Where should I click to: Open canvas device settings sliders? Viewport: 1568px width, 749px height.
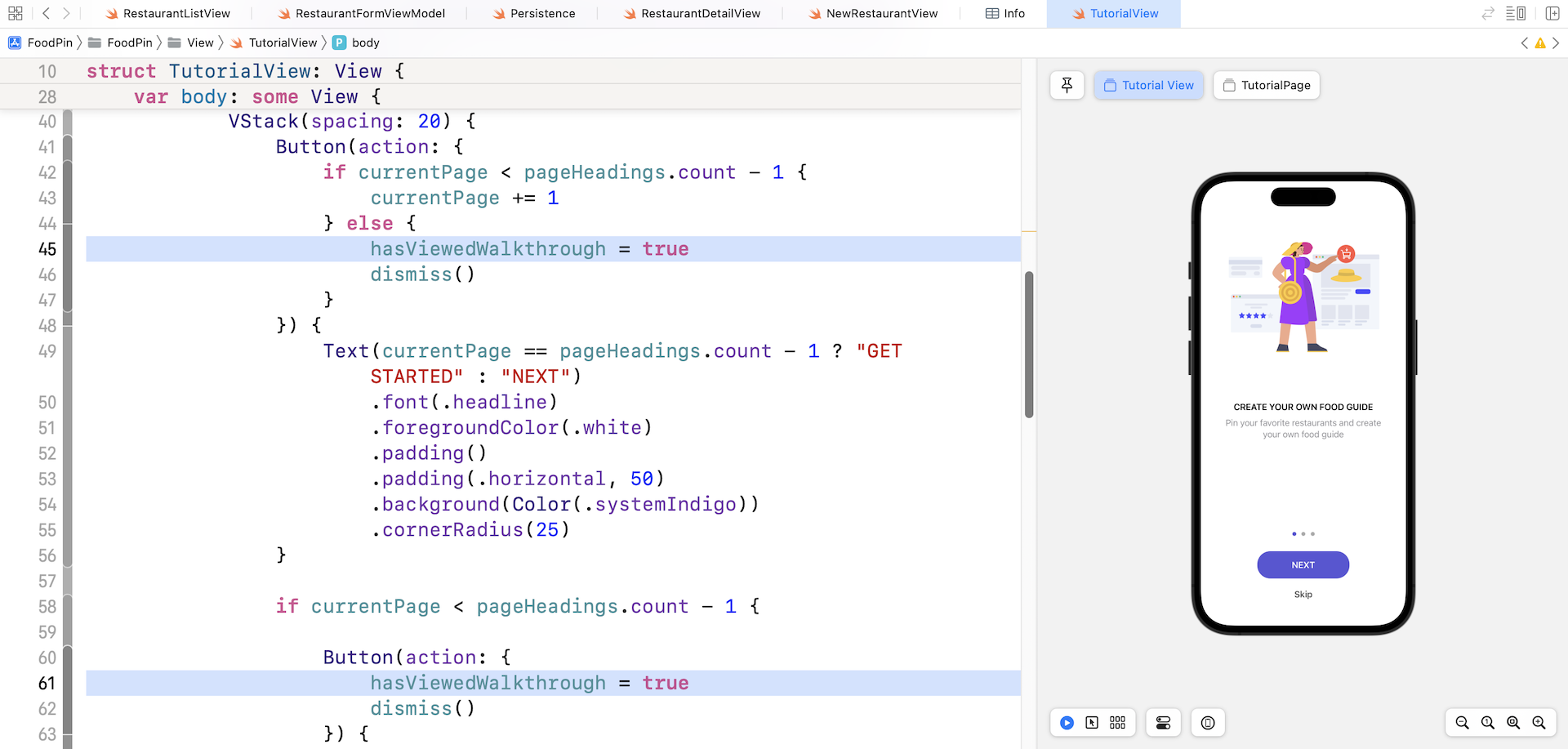tap(1163, 723)
